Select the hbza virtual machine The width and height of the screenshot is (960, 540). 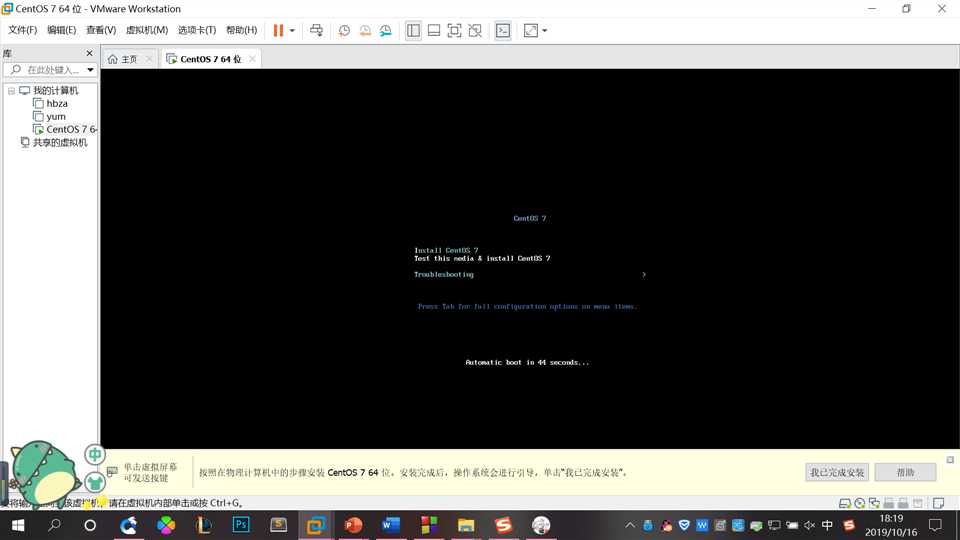pyautogui.click(x=57, y=103)
